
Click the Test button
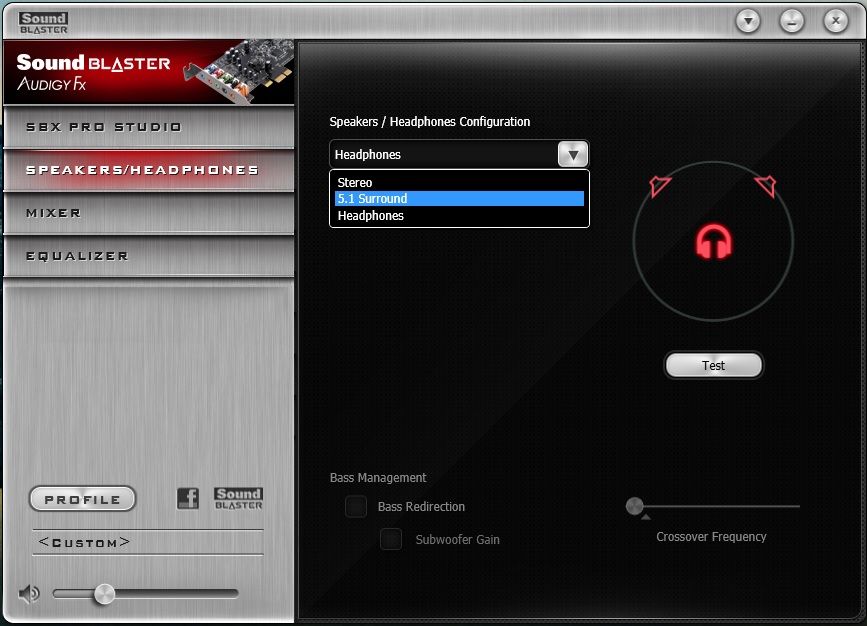coord(713,365)
